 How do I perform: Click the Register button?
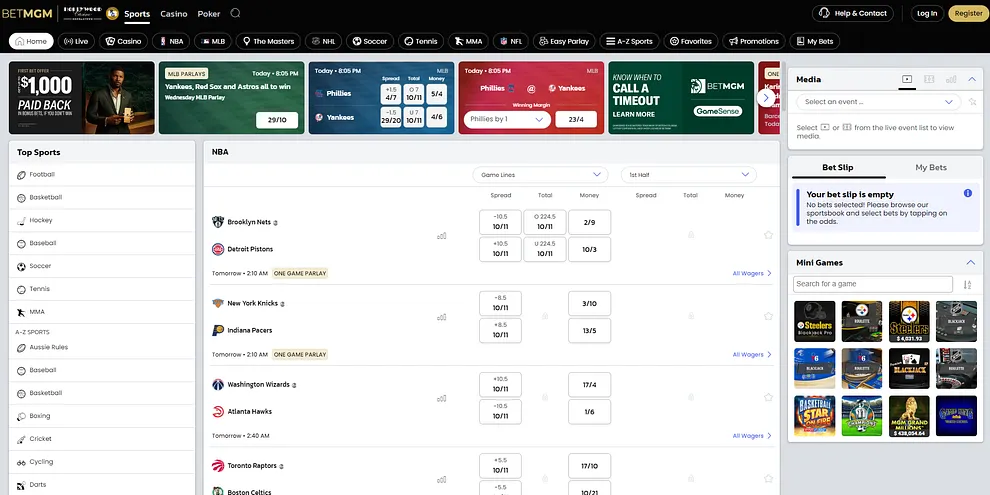[969, 13]
